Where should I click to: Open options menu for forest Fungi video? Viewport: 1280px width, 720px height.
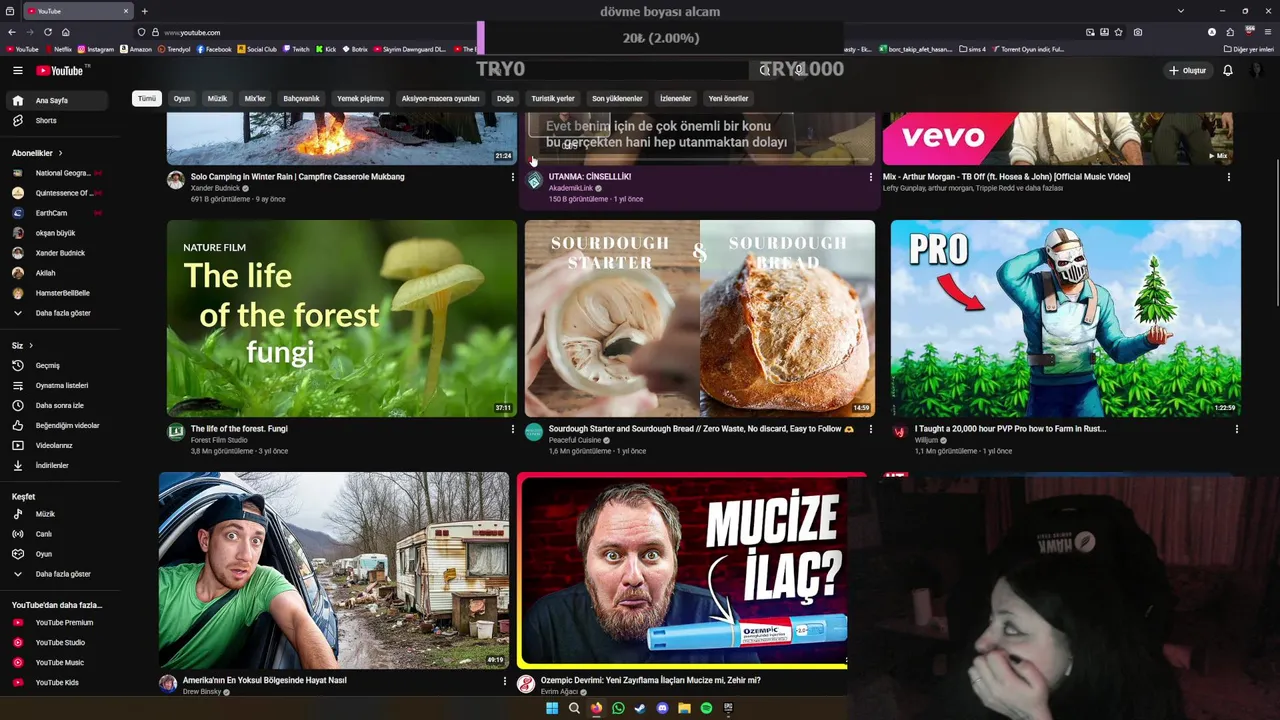coord(513,429)
